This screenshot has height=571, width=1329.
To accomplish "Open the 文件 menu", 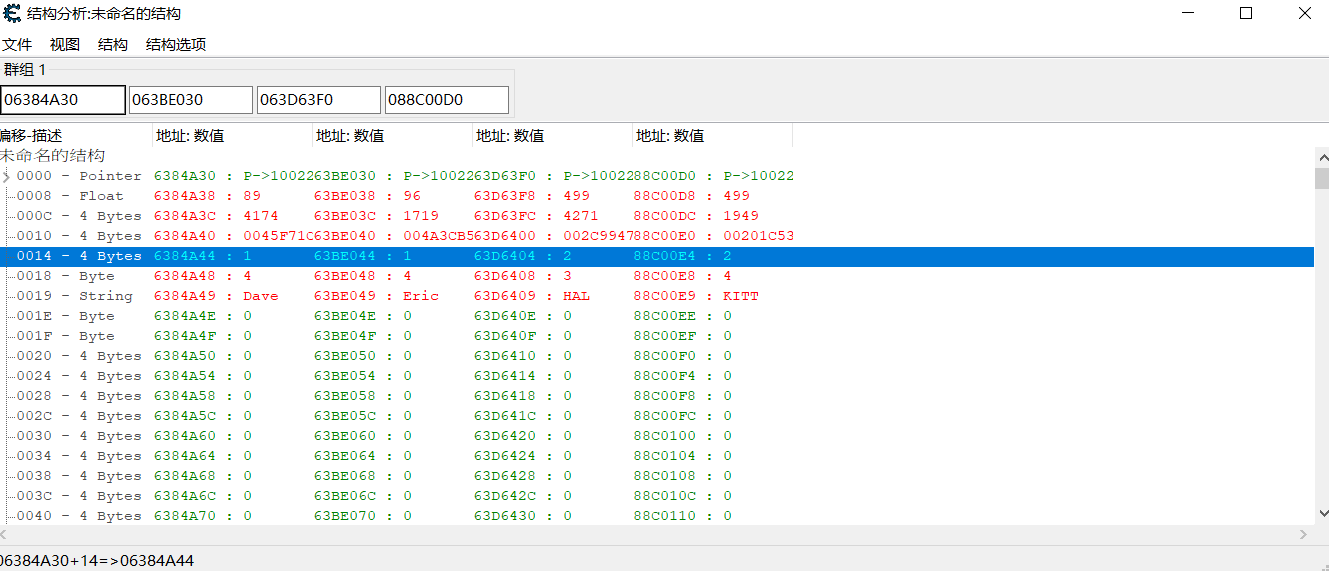I will 17,45.
